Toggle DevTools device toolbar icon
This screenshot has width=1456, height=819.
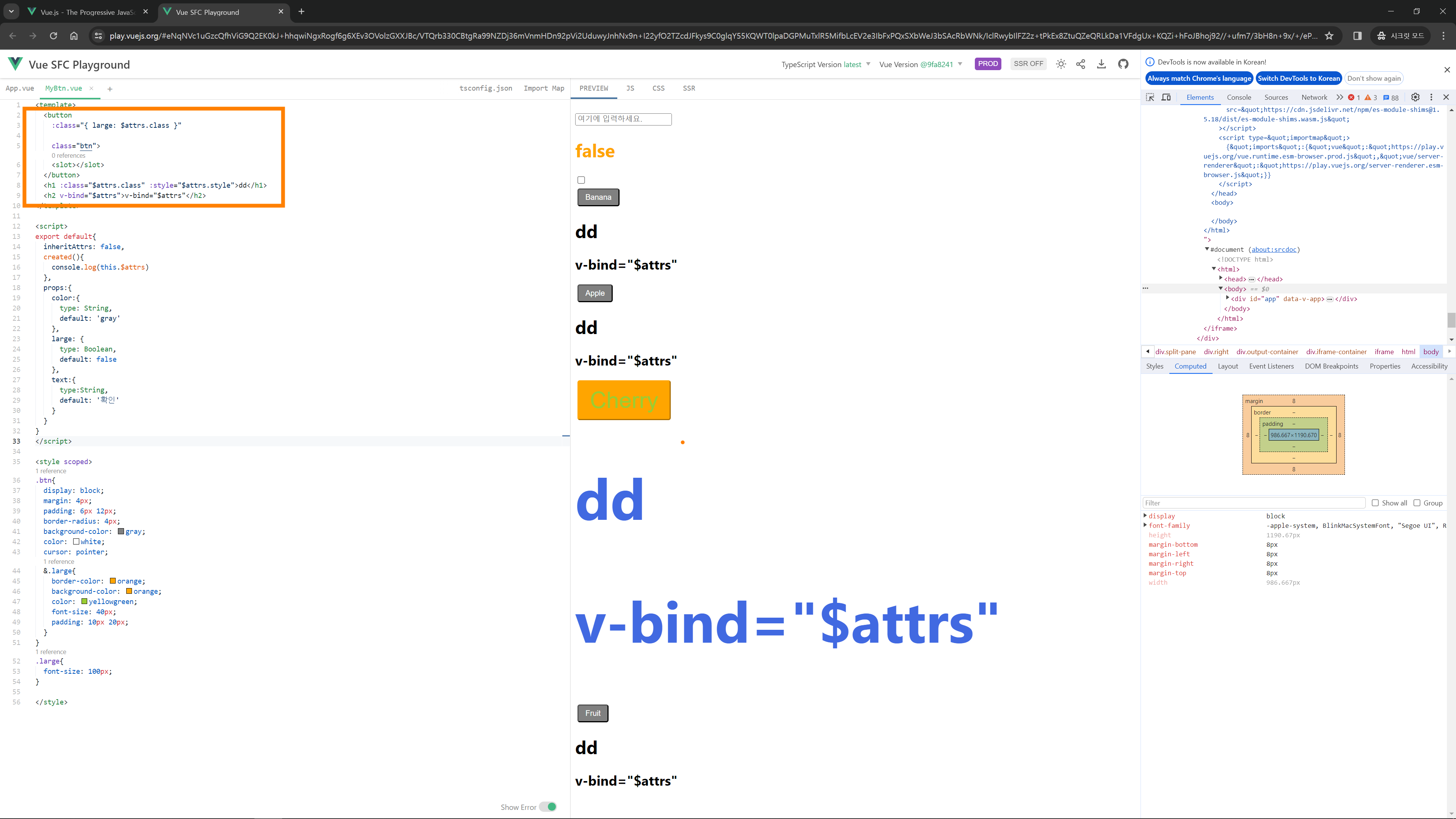pos(1166,97)
